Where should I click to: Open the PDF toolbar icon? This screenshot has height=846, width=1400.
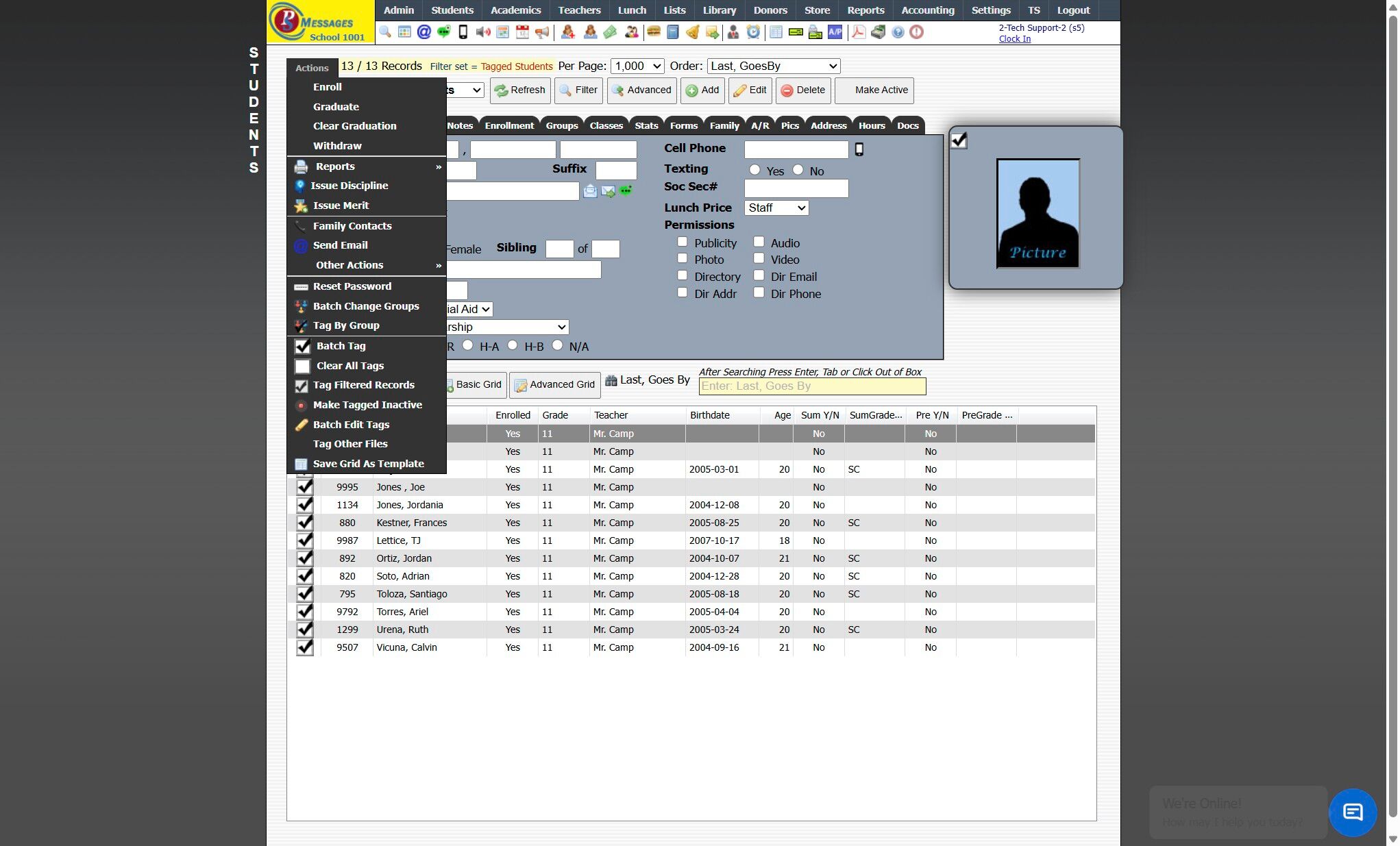point(858,32)
